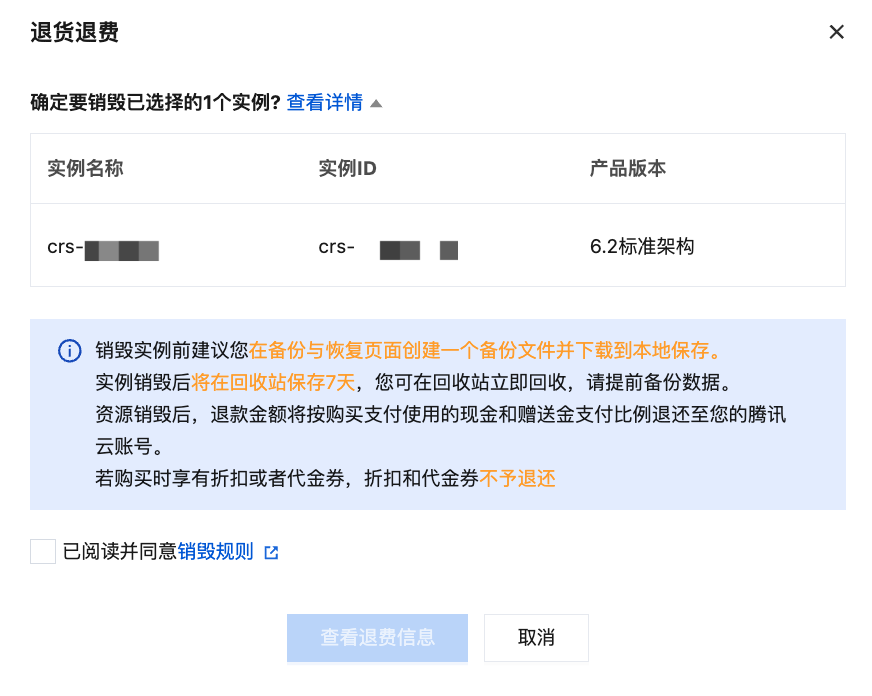This screenshot has width=872, height=696.
Task: Click the 退货退费 dialog title
Action: [x=75, y=32]
